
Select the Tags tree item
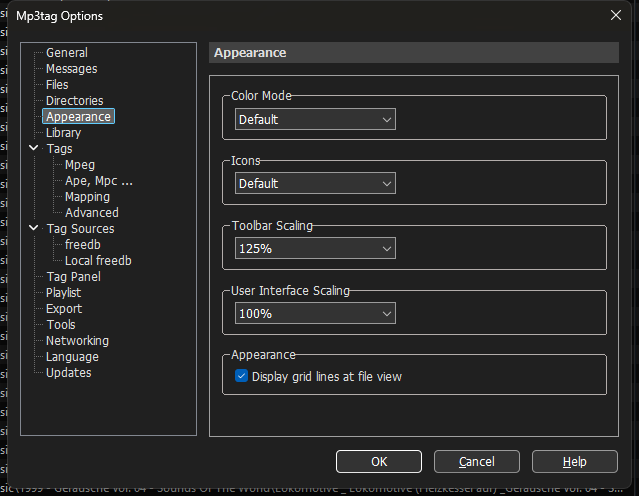(x=59, y=148)
